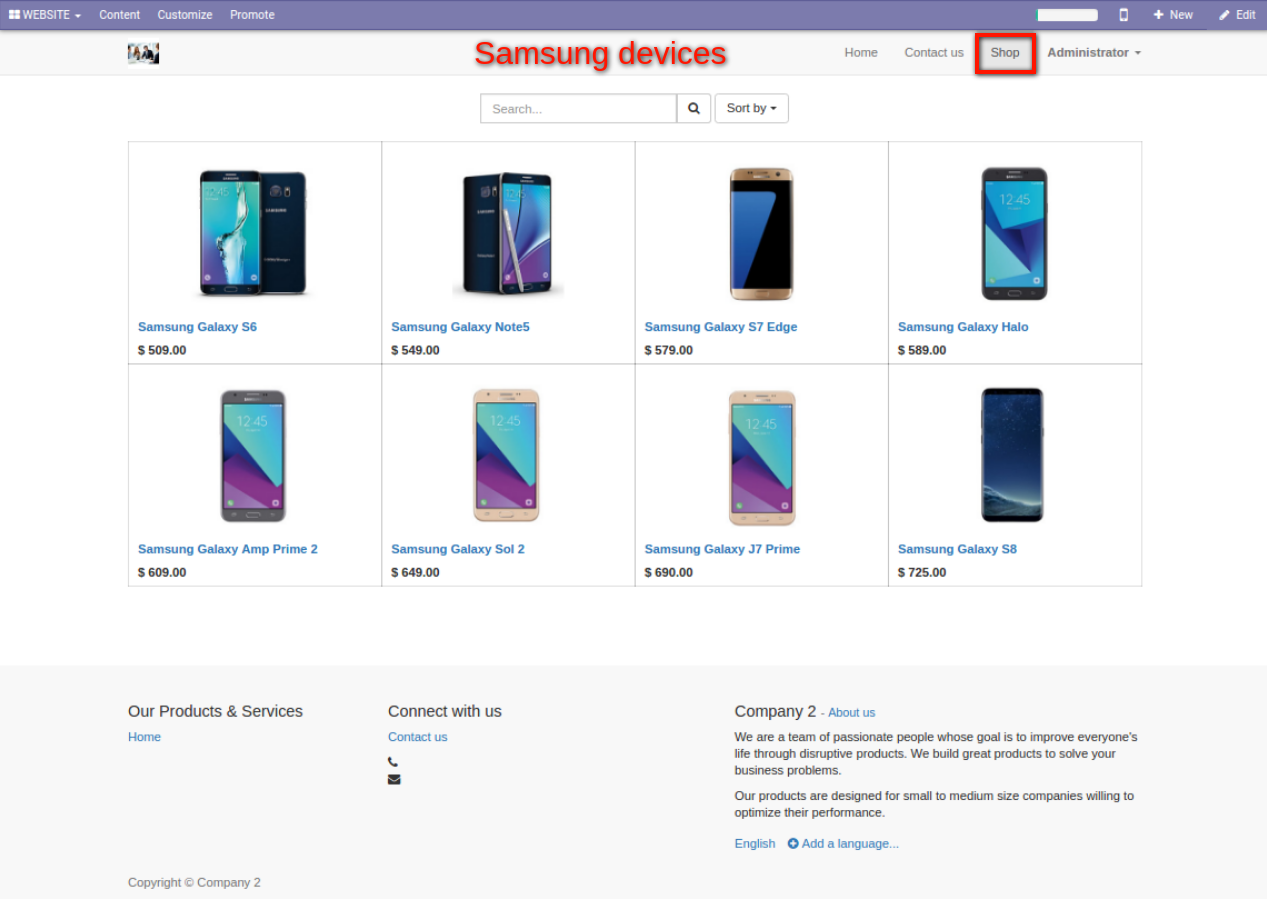Open the Content menu
Screen dimensions: 1267x900
[x=120, y=15]
